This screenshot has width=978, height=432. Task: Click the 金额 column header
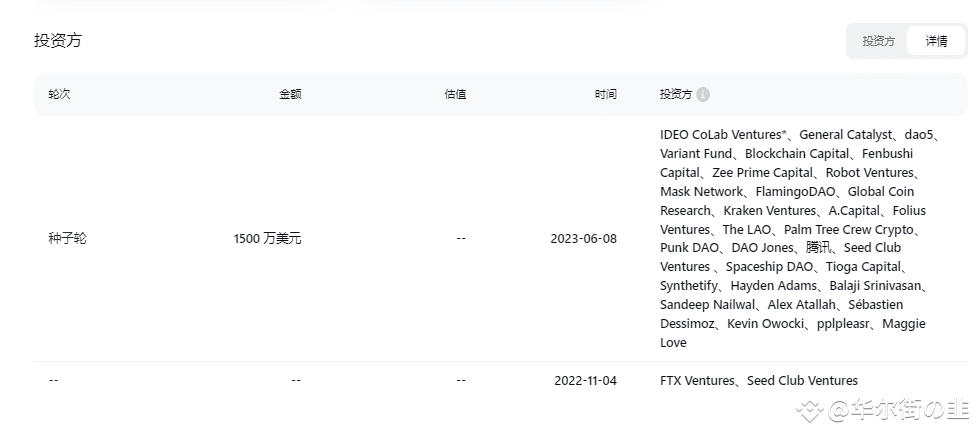tap(290, 95)
